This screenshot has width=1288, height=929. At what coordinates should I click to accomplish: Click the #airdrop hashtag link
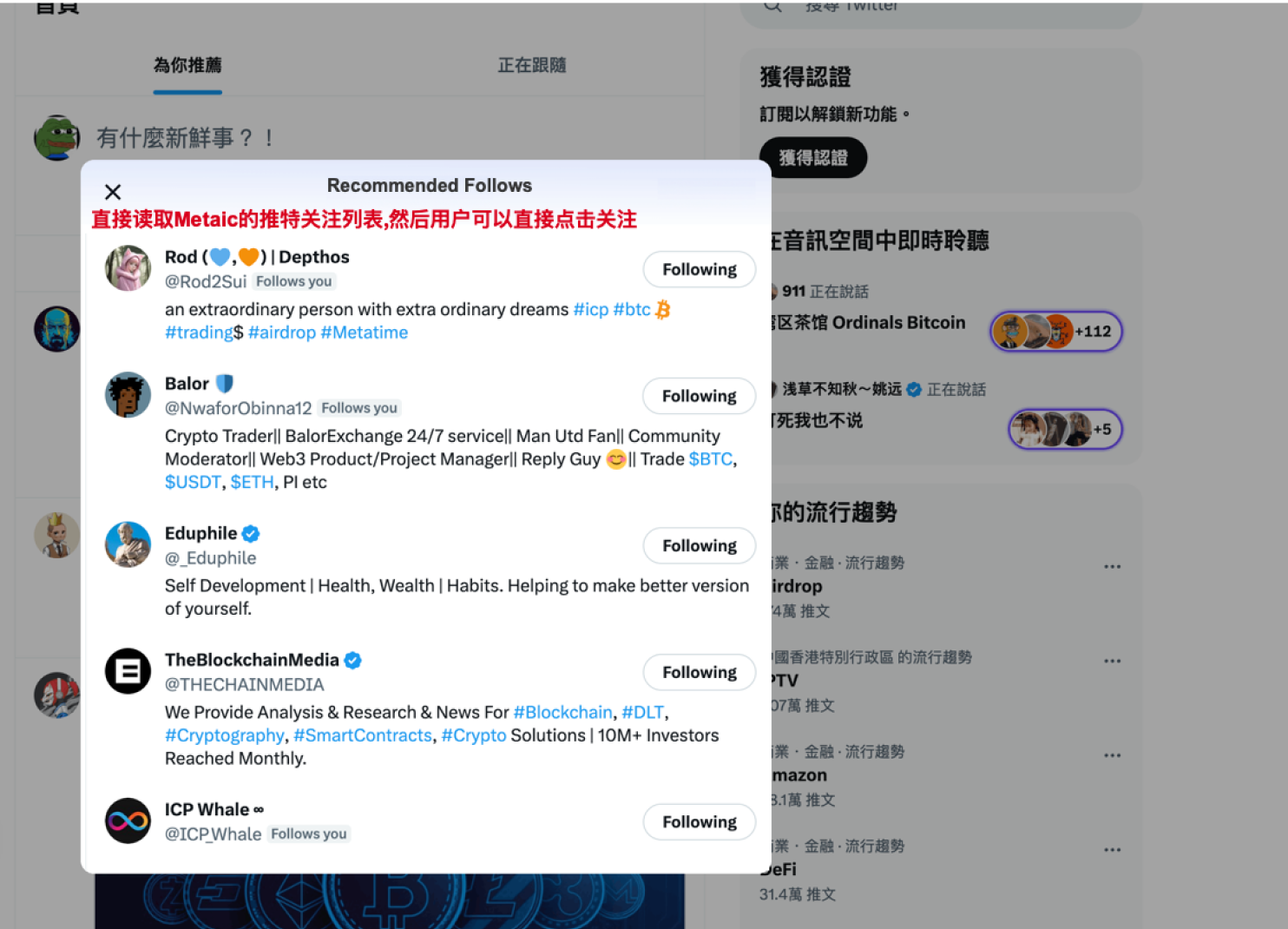282,333
